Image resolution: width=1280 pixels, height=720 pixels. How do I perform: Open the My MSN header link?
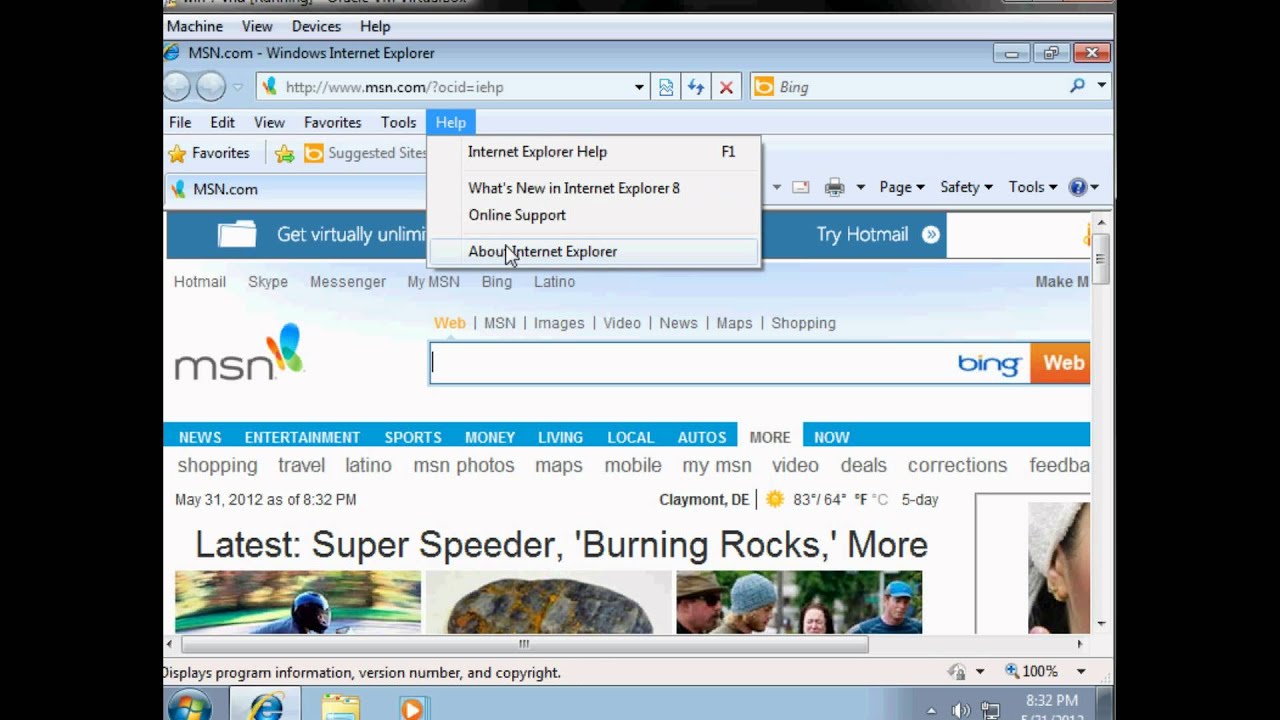point(433,282)
